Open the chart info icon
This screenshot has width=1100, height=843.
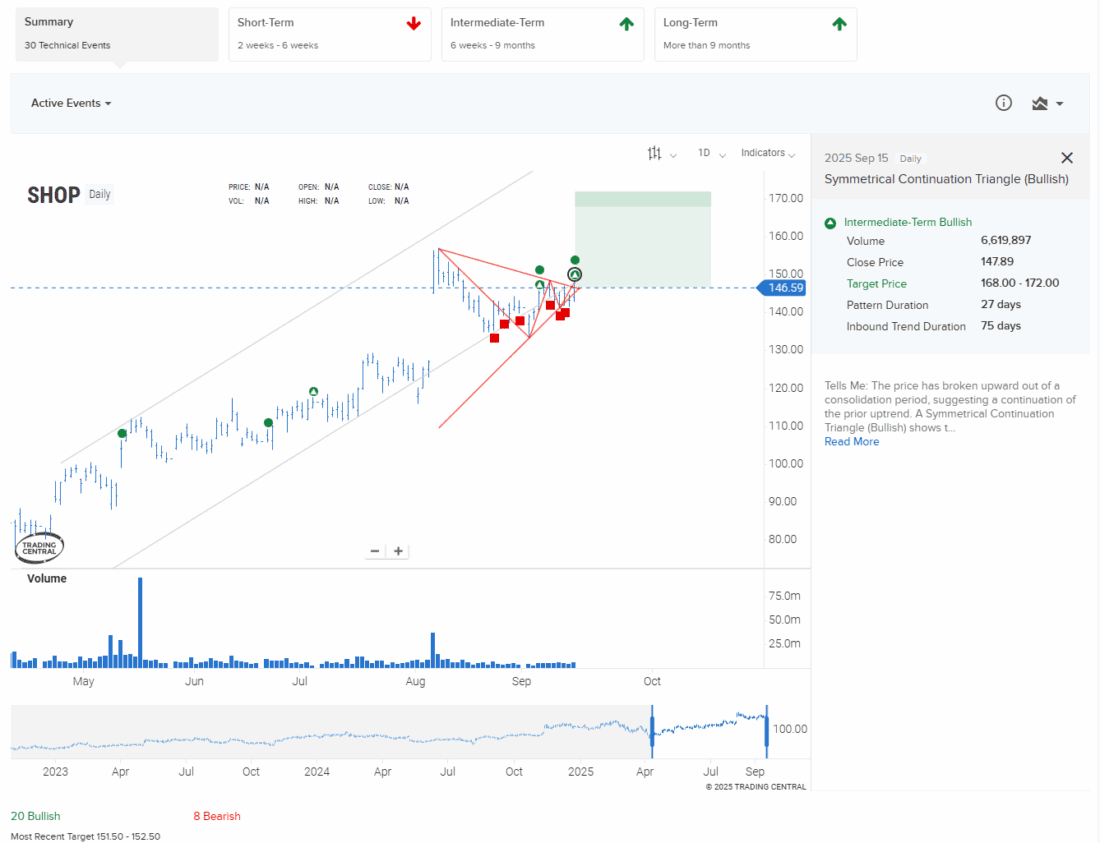pyautogui.click(x=1003, y=103)
